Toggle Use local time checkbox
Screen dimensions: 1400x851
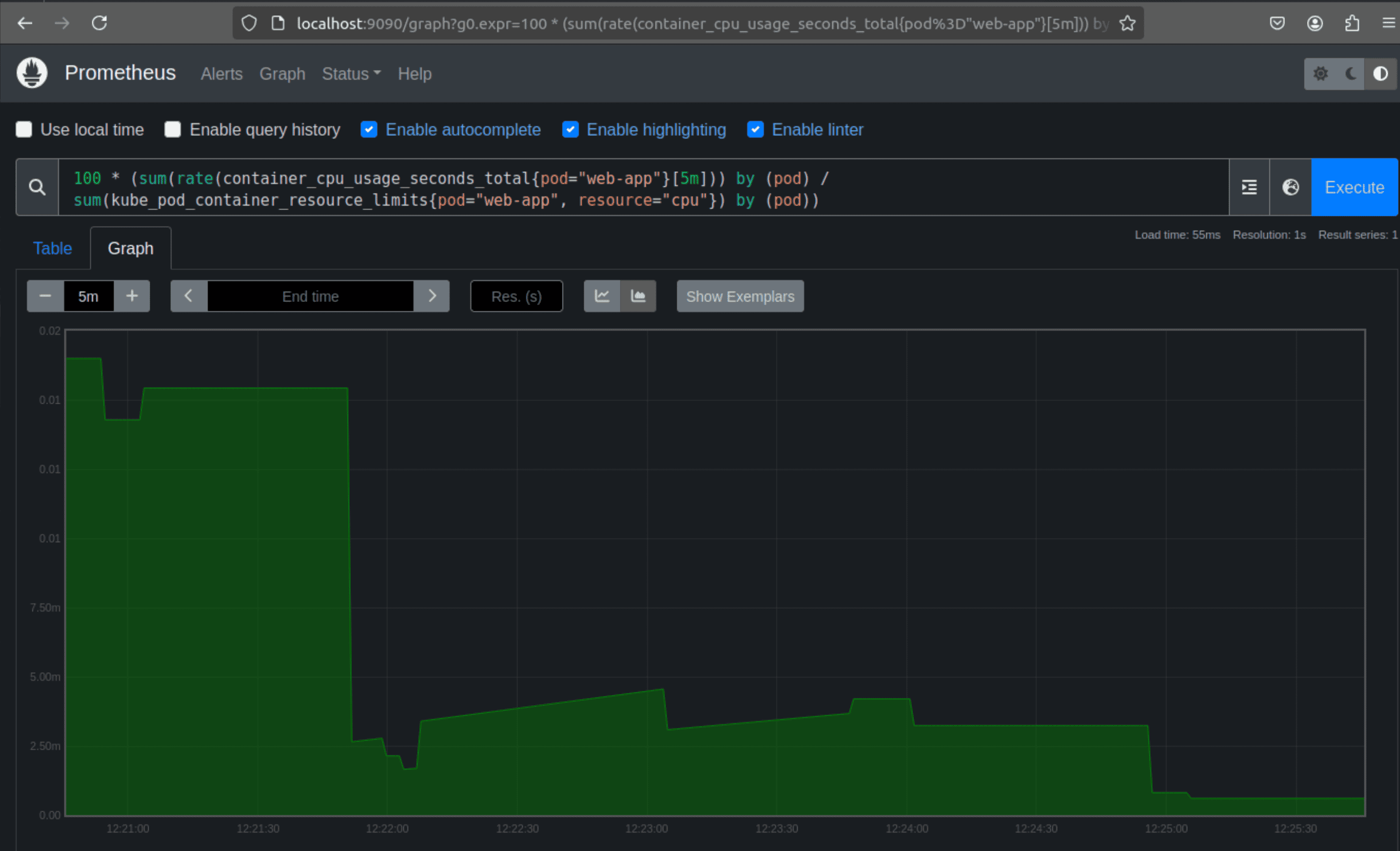[x=24, y=129]
